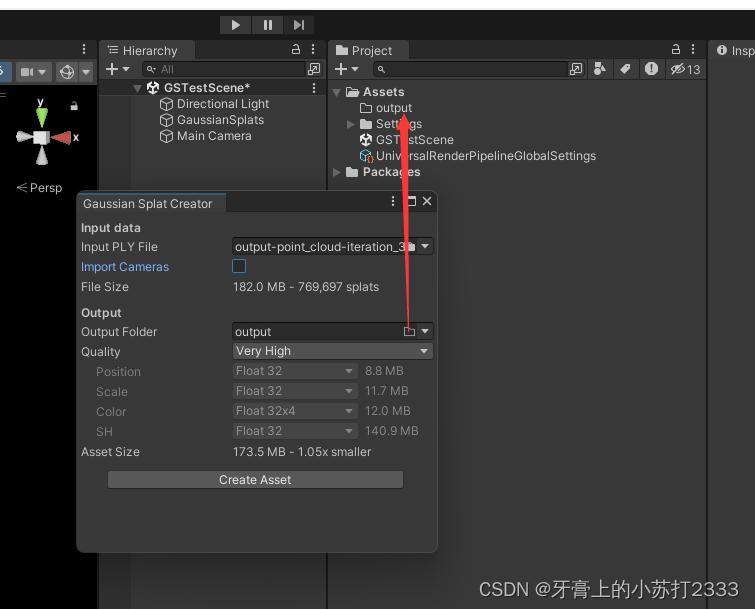Open the Scale format dropdown

pos(295,391)
